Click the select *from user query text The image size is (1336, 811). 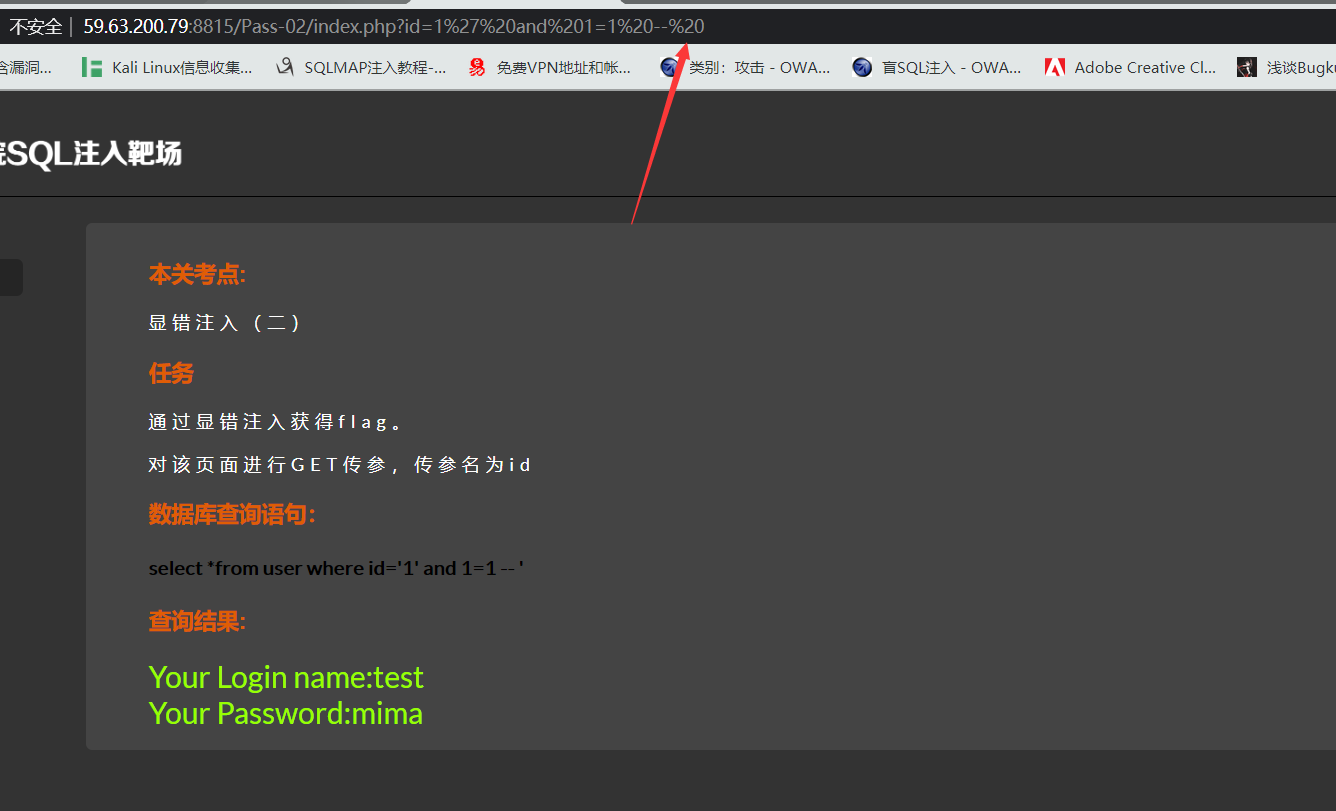point(336,568)
